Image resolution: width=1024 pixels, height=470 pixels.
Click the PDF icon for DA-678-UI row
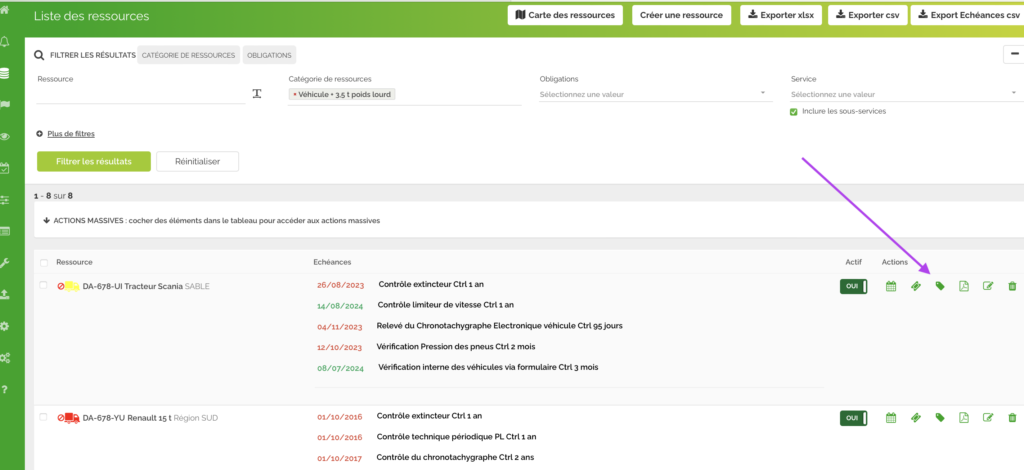coord(964,286)
